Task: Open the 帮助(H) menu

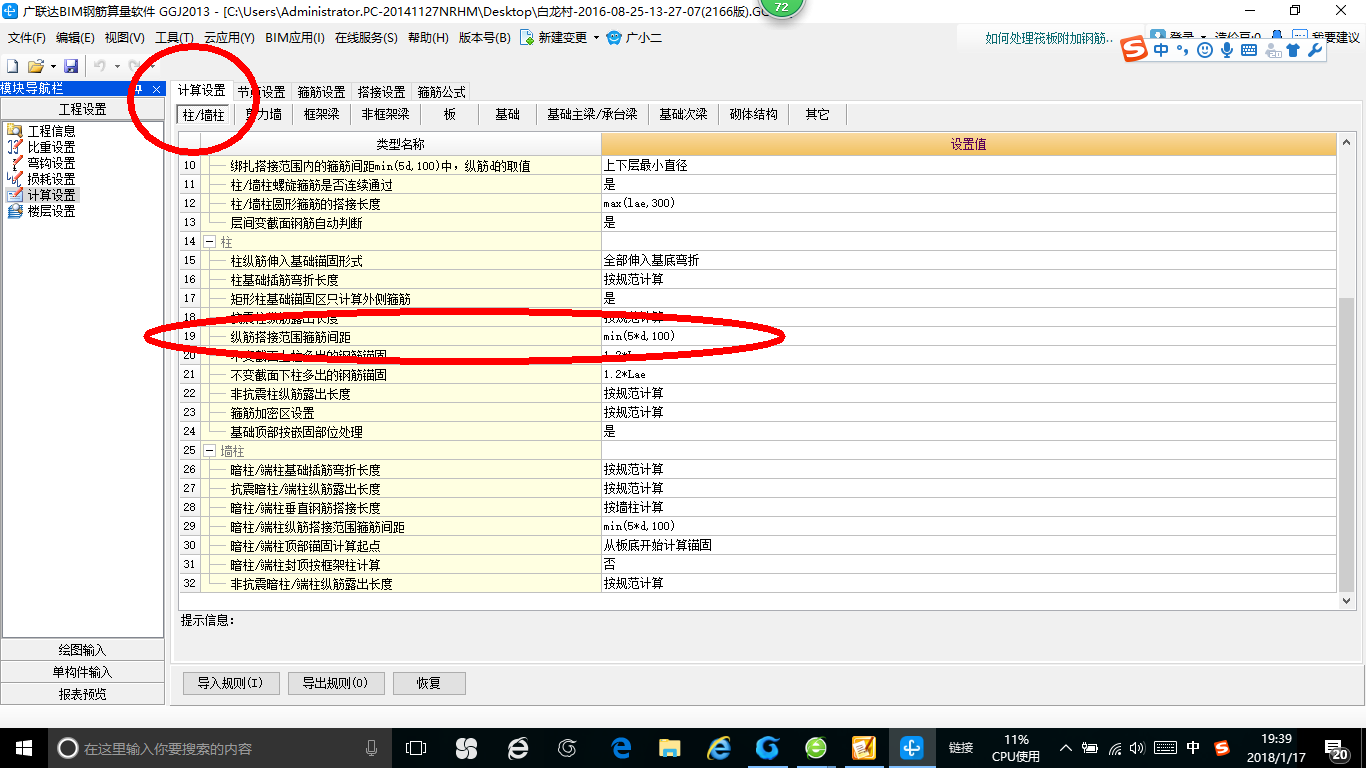Action: (x=428, y=38)
